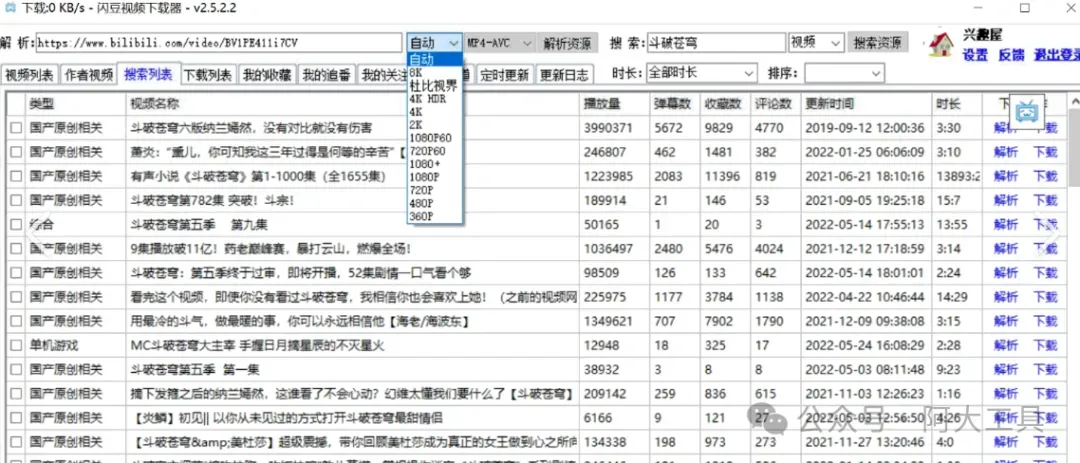Click 单机游戏 type cell
Viewport: 1080px width, 463px height.
tap(54, 346)
